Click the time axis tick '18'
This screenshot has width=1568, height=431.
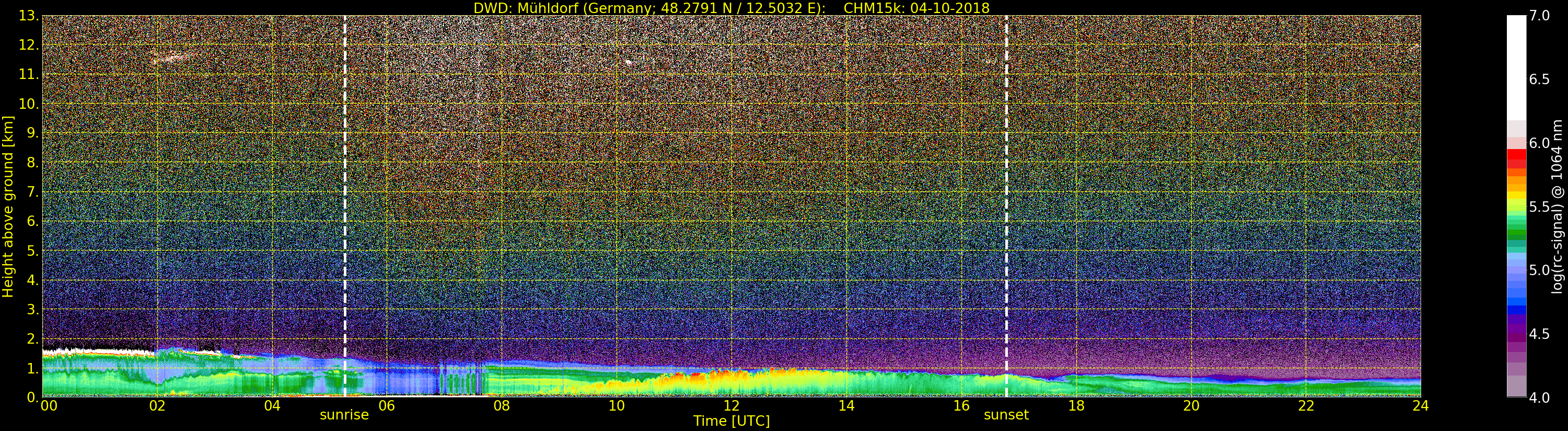(1076, 406)
